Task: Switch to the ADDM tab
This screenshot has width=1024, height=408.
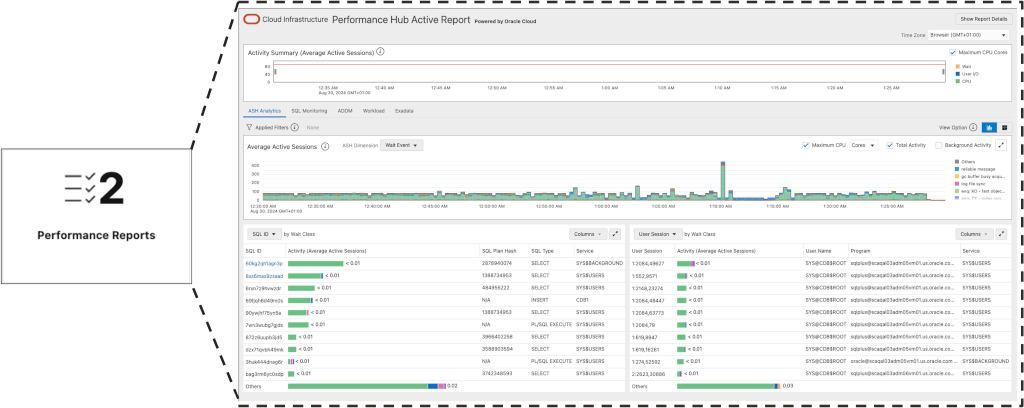Action: click(345, 111)
